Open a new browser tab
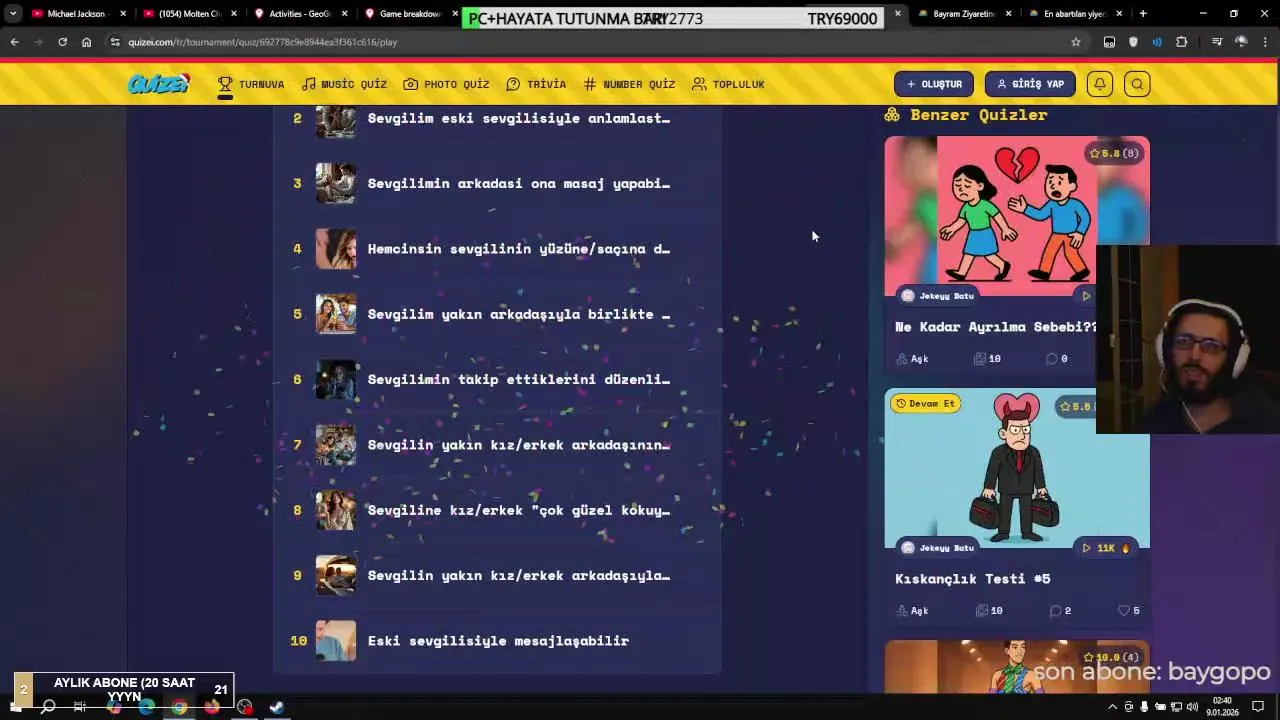 [1143, 14]
